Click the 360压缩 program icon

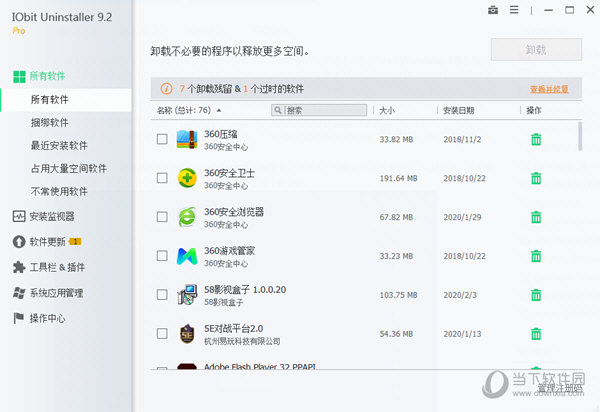point(187,139)
